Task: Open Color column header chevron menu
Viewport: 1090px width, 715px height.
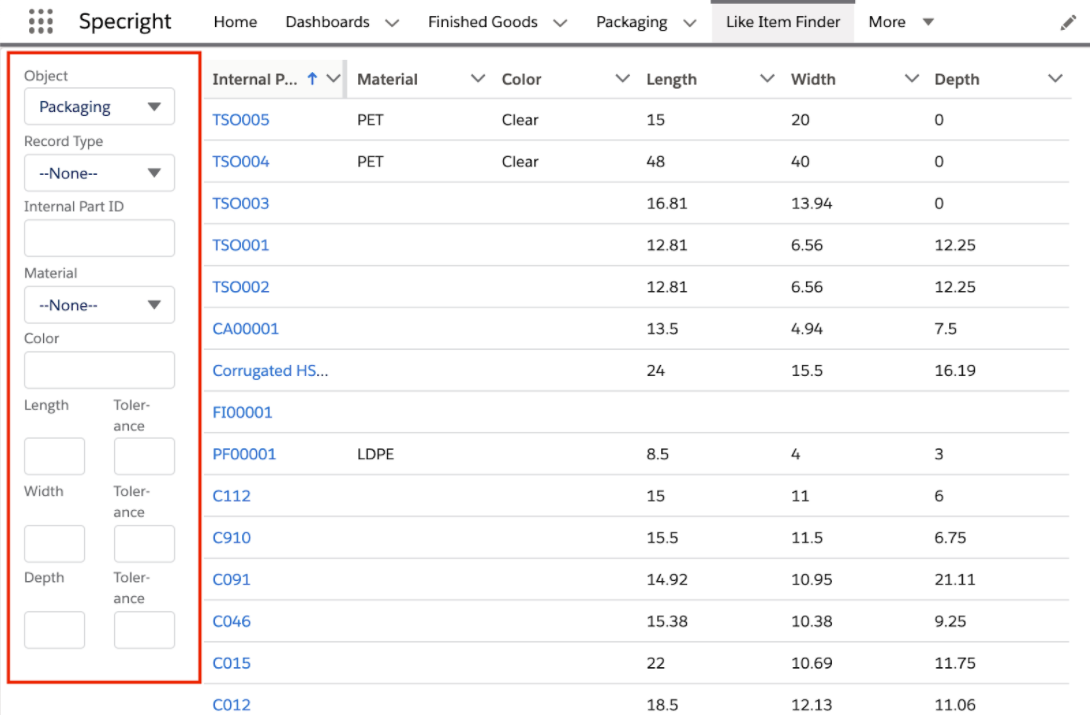Action: click(x=623, y=79)
